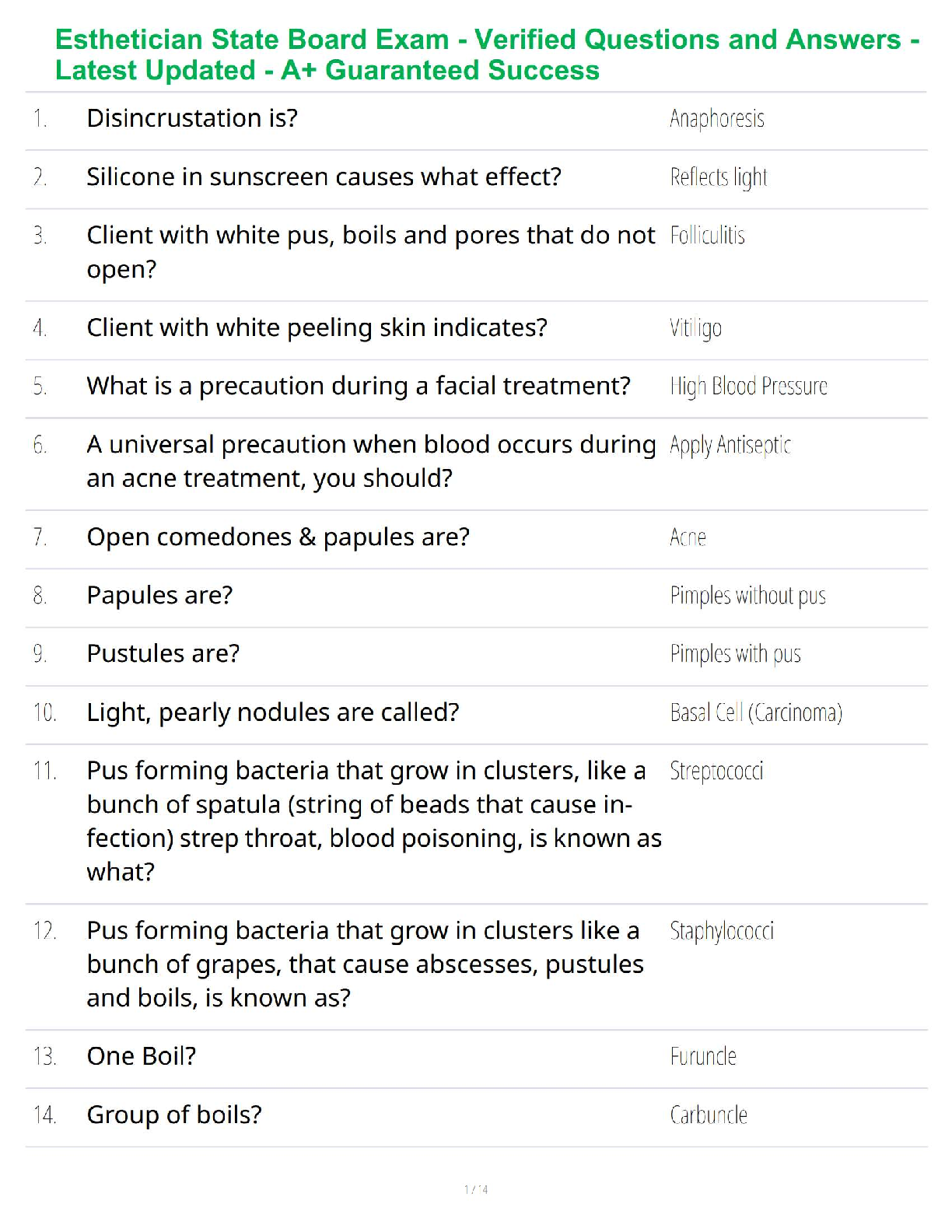Click the question "Disincrustation is?"
The height and width of the screenshot is (1232, 952).
(192, 118)
